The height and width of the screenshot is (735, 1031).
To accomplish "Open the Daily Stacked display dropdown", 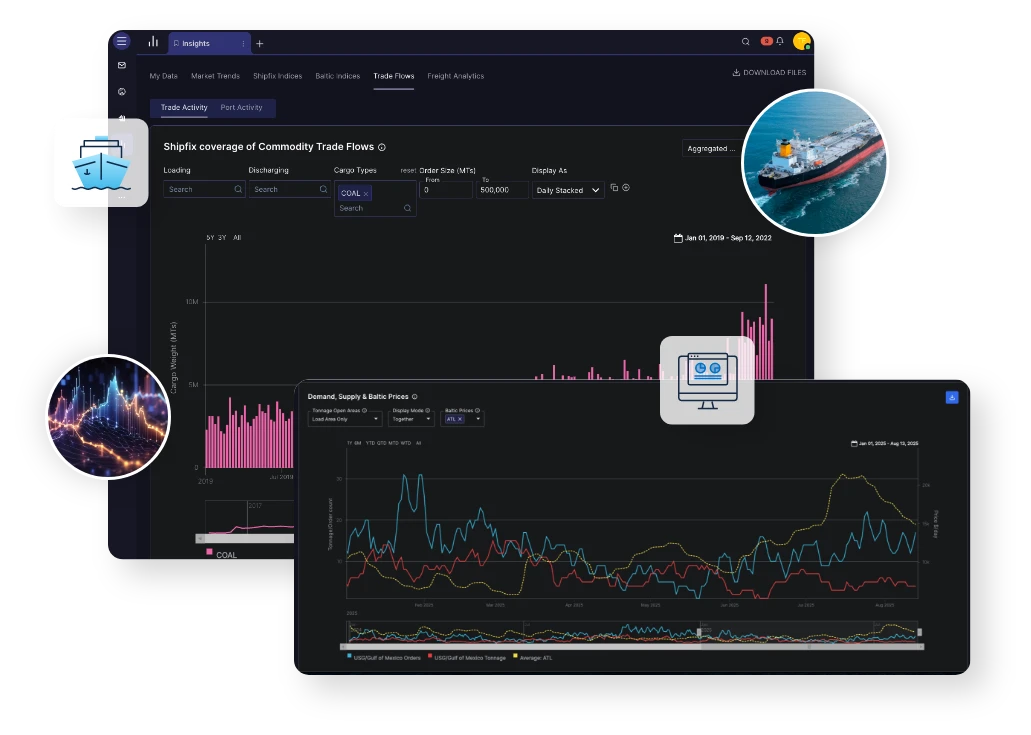I will (567, 190).
